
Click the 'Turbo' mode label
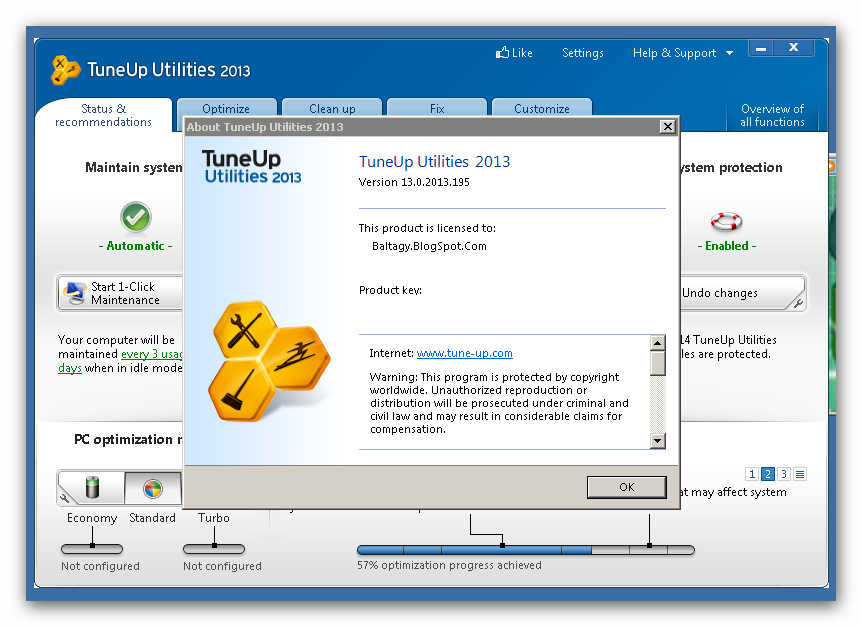214,518
